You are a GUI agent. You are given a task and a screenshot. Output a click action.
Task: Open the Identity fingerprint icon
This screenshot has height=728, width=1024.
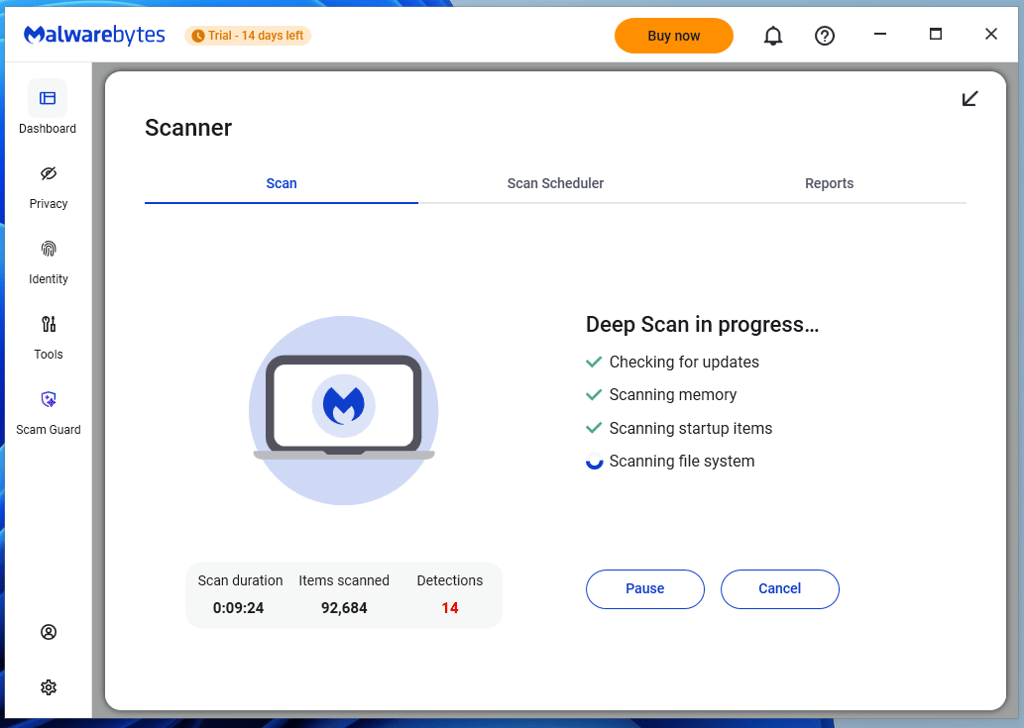point(48,249)
